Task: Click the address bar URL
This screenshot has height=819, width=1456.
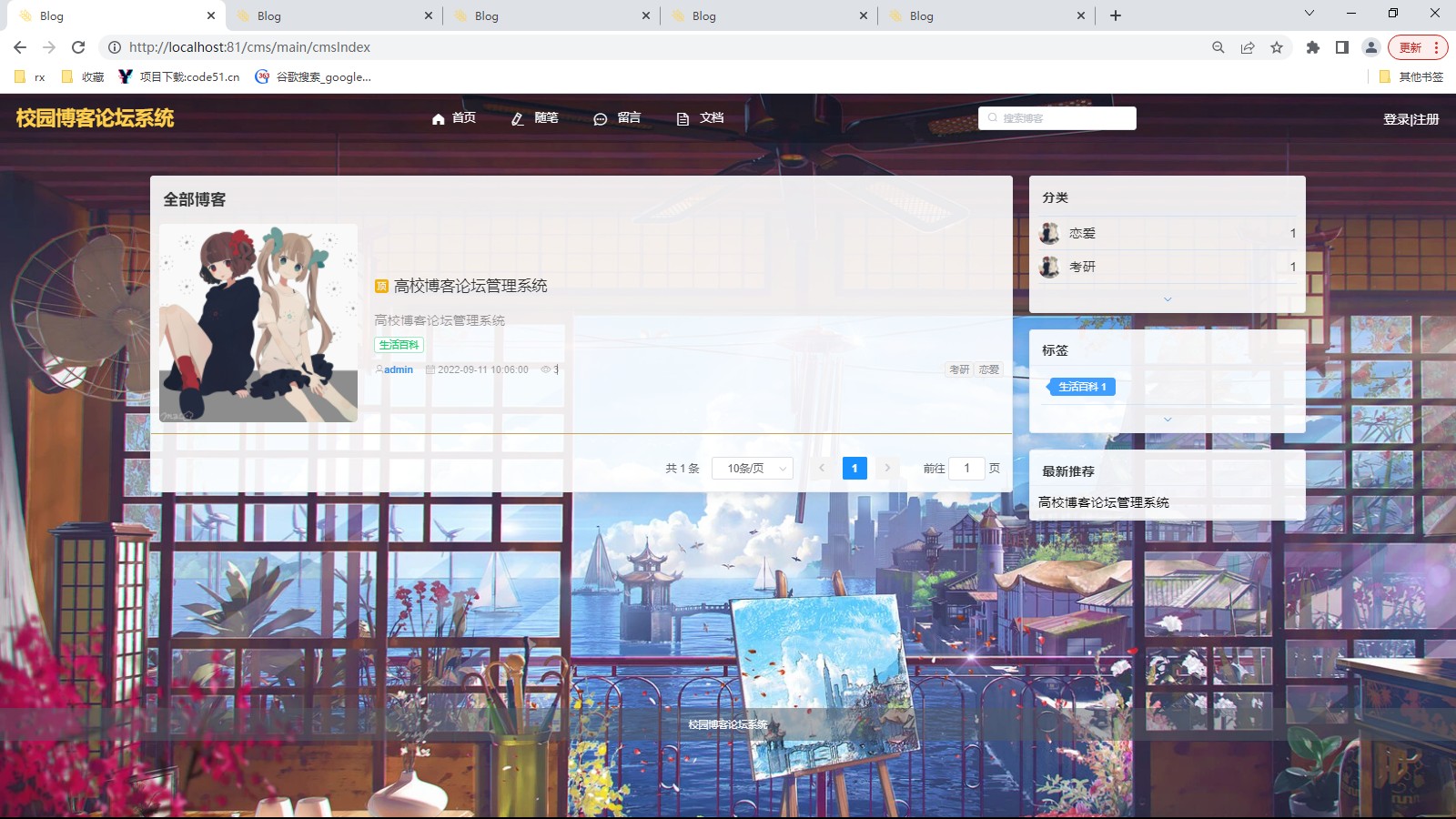Action: [249, 47]
